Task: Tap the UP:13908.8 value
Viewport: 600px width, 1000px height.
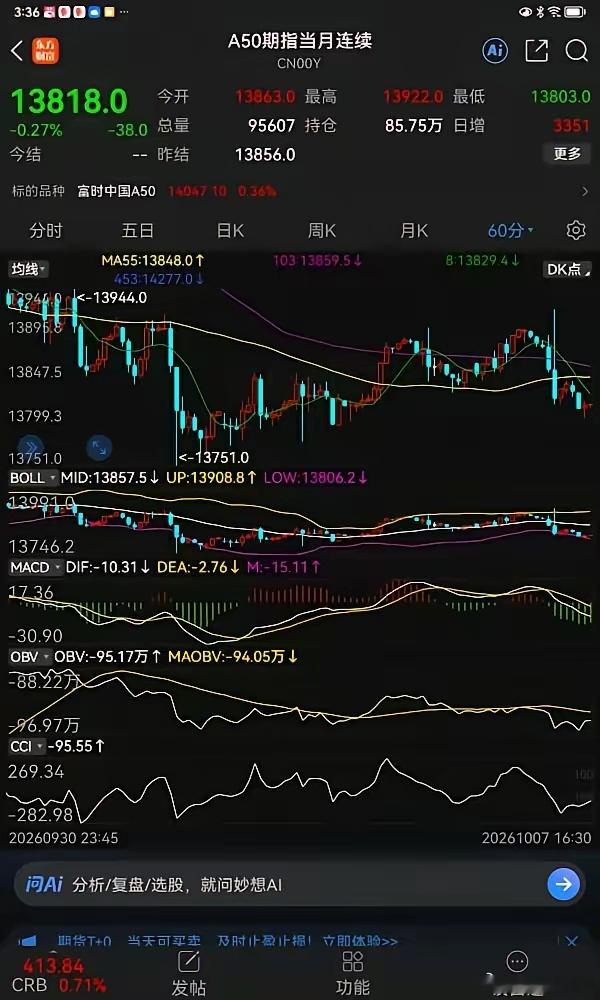Action: click(212, 478)
